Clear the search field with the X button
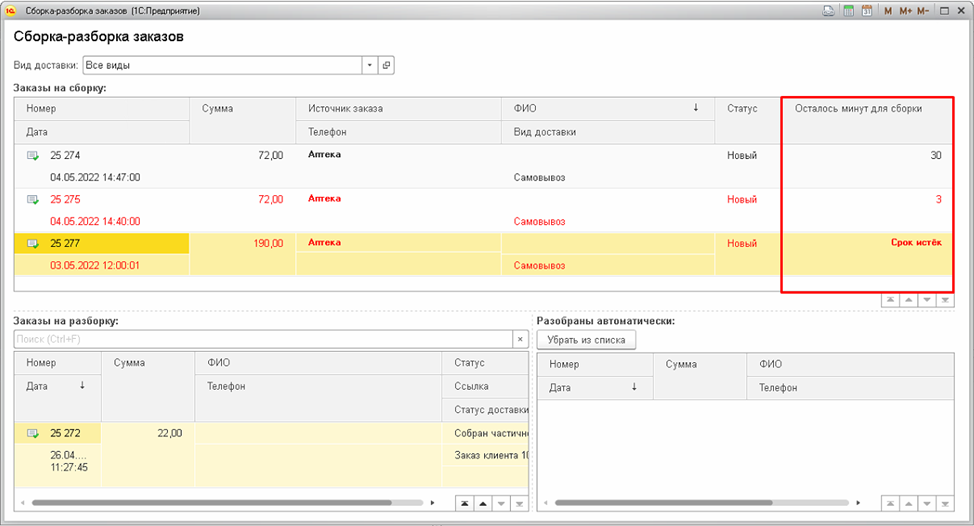 [519, 340]
